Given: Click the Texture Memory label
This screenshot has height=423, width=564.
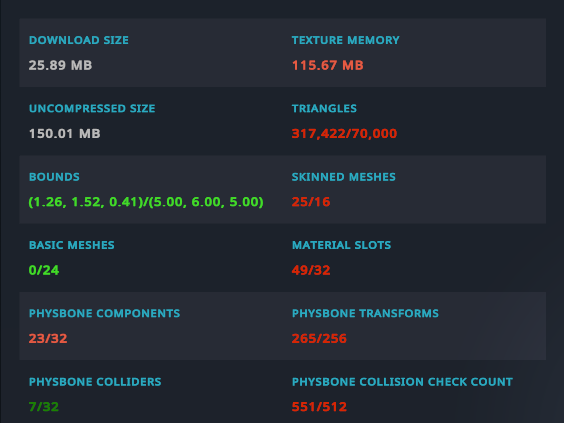Looking at the screenshot, I should tap(345, 40).
